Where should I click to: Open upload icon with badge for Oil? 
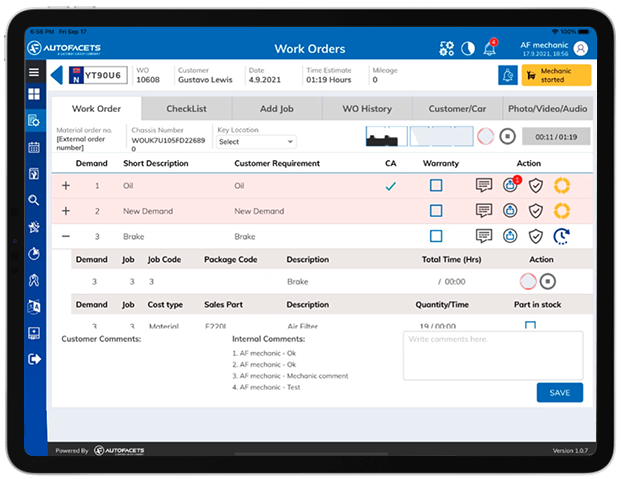click(511, 184)
